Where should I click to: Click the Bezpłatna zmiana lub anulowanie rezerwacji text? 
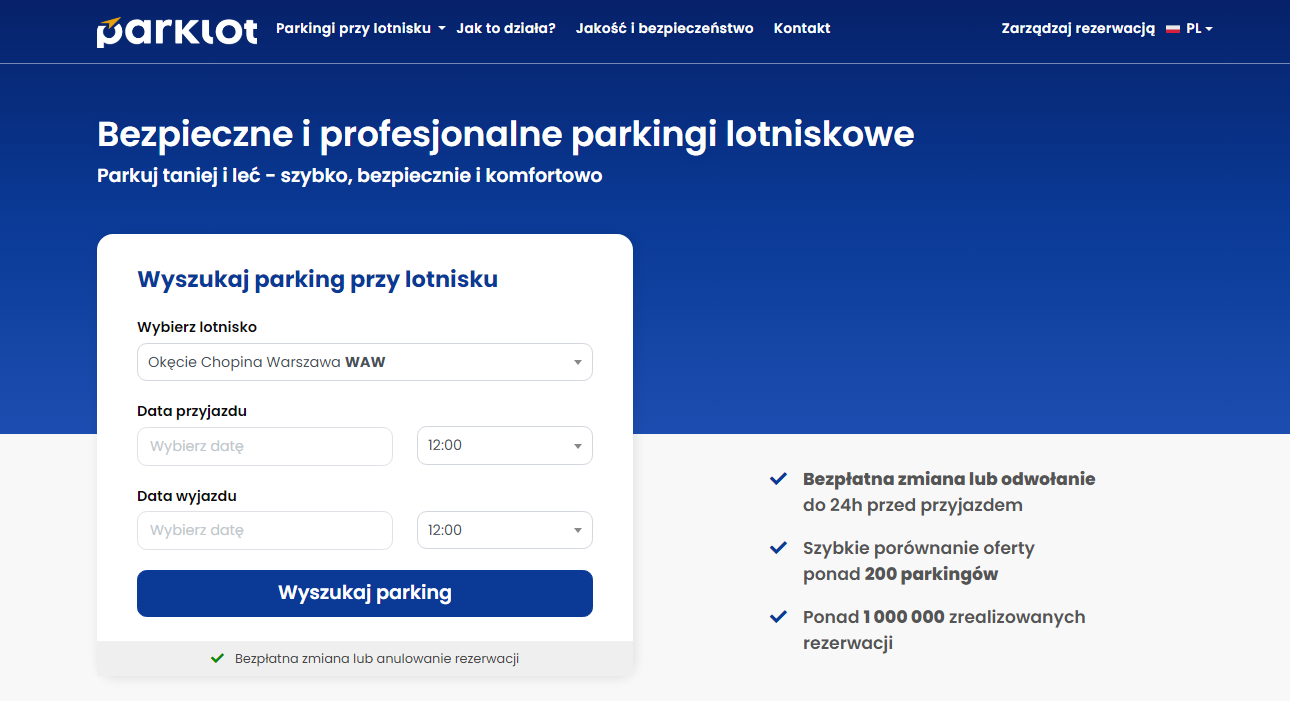[376, 658]
